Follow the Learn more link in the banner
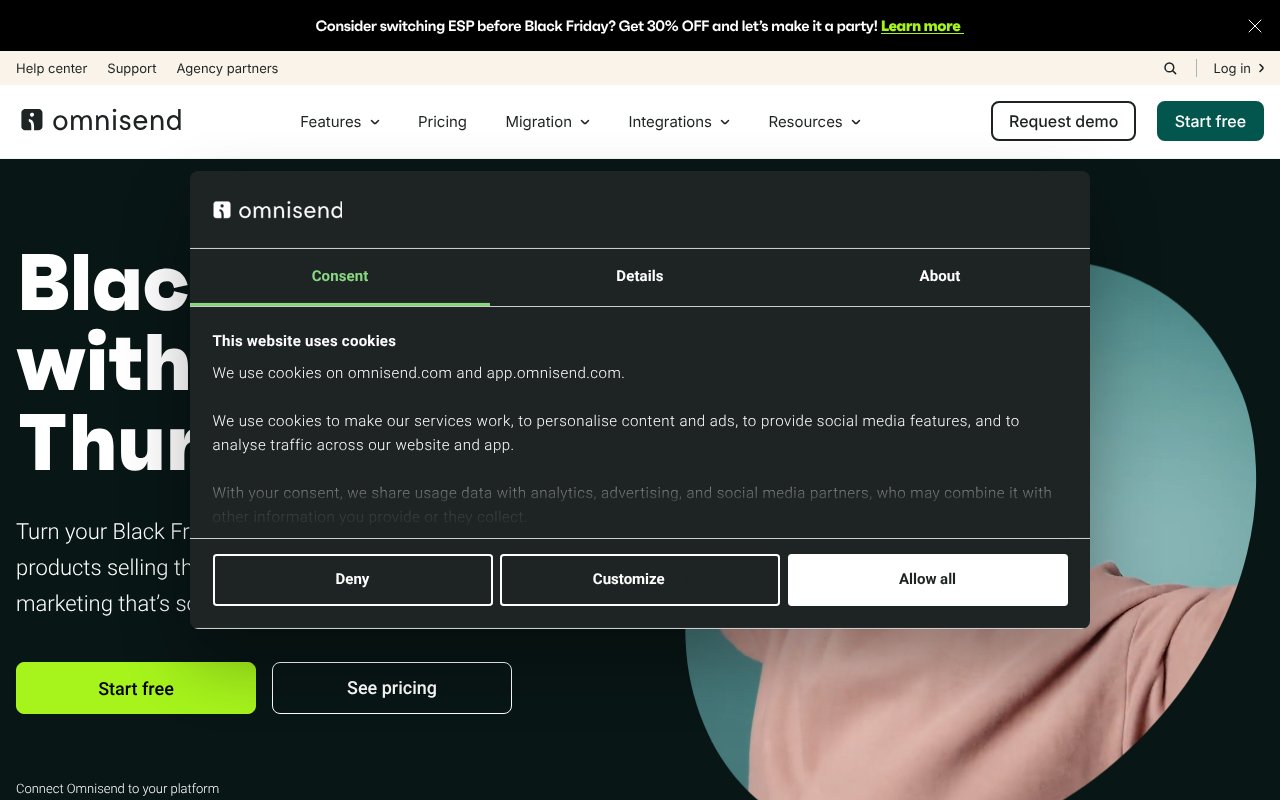 point(920,26)
